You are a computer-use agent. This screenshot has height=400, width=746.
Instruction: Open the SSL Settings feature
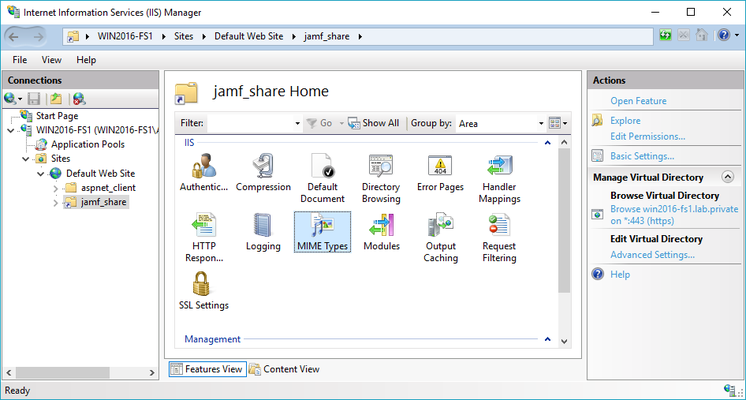pos(204,291)
